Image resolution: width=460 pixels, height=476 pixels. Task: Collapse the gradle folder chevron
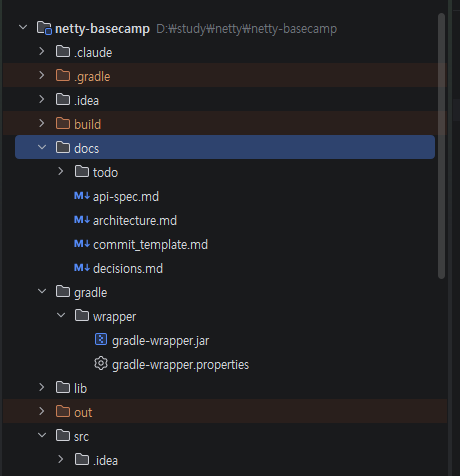coord(42,291)
